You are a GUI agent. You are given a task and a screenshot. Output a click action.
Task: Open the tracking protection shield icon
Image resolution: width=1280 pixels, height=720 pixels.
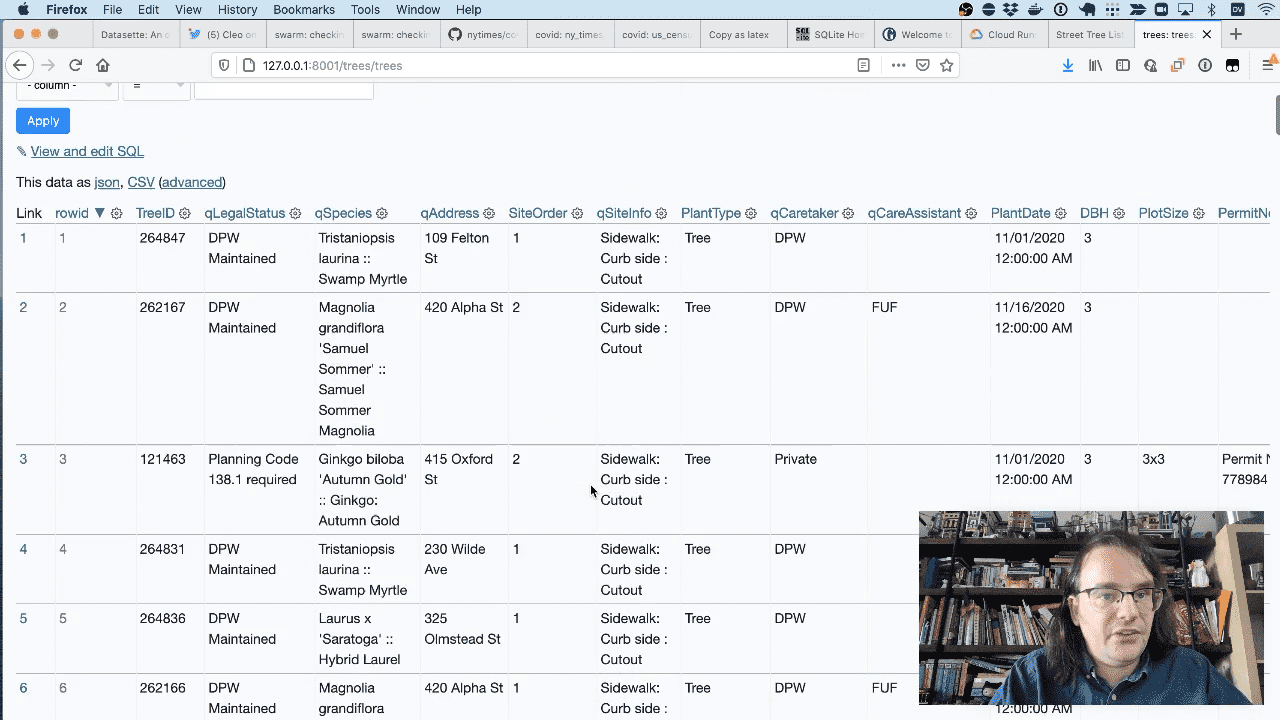pos(224,65)
